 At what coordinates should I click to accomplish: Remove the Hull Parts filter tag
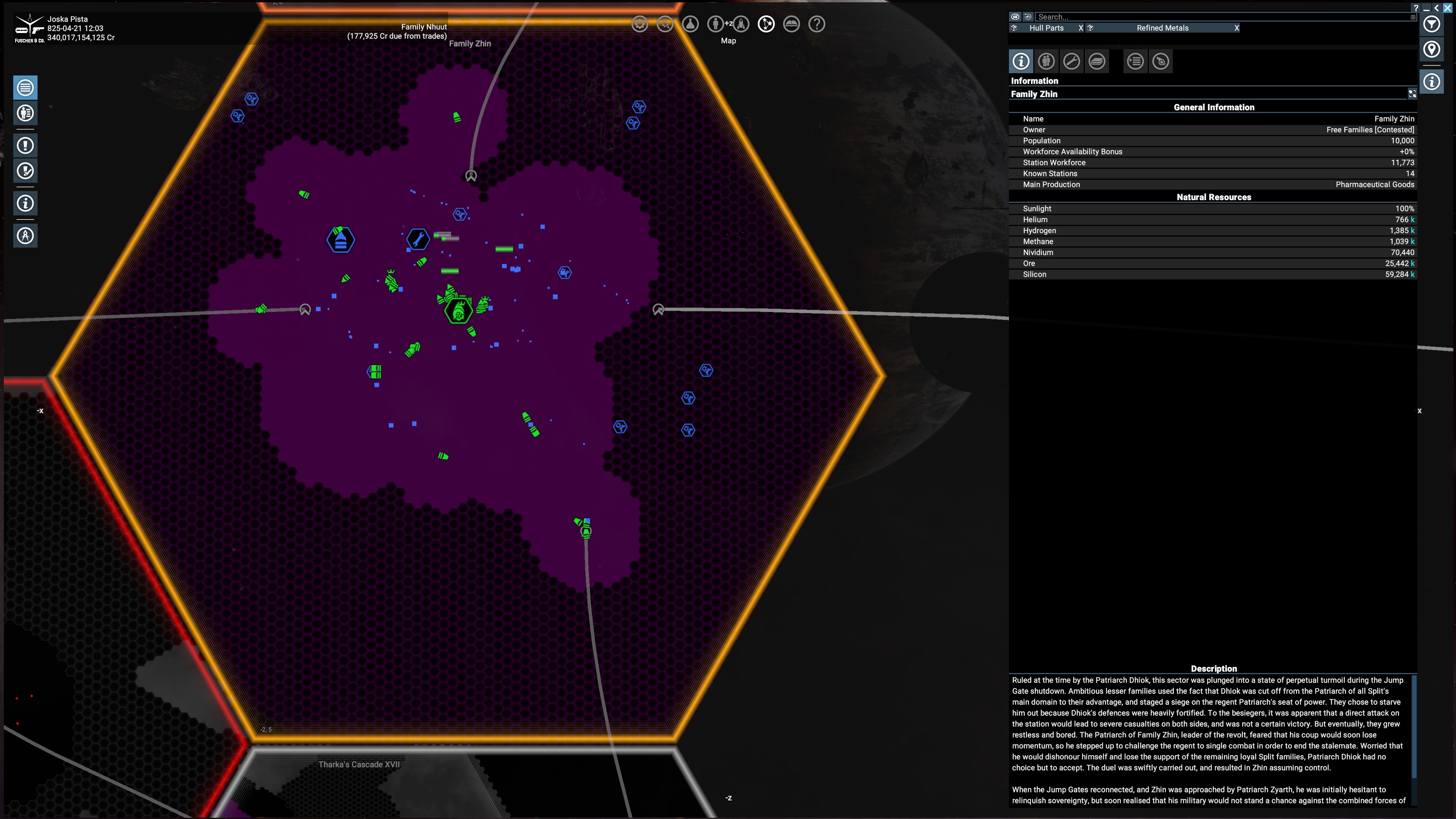point(1081,28)
